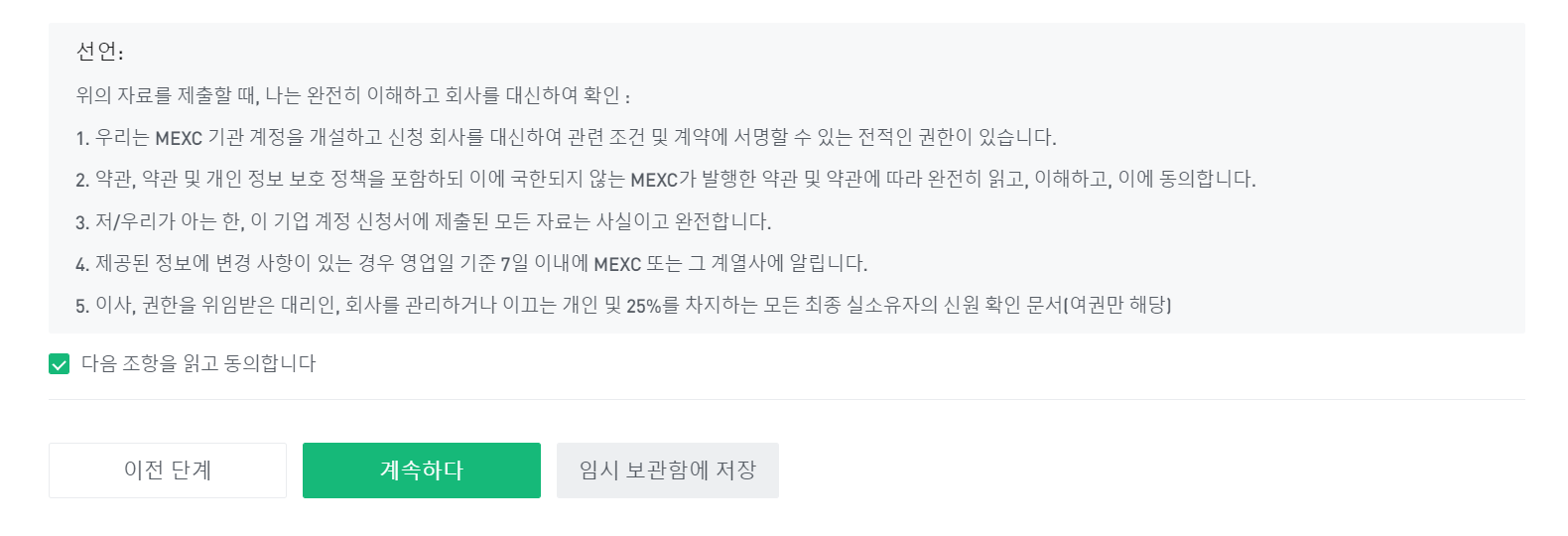1568x536 pixels.
Task: Click 'MEXC가' in the second declaration item
Action: 663,181
